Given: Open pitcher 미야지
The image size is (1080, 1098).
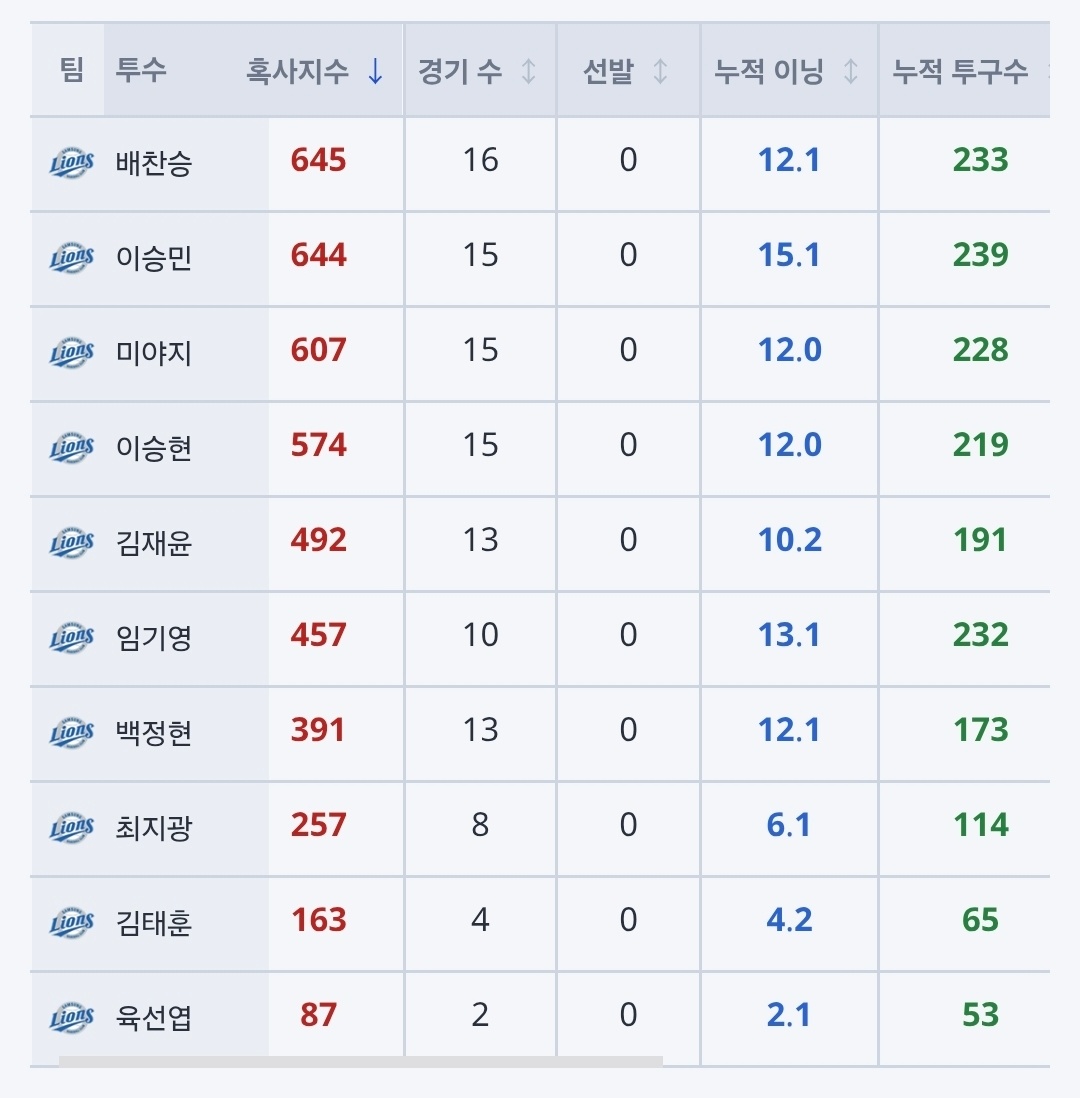Looking at the screenshot, I should point(154,352).
